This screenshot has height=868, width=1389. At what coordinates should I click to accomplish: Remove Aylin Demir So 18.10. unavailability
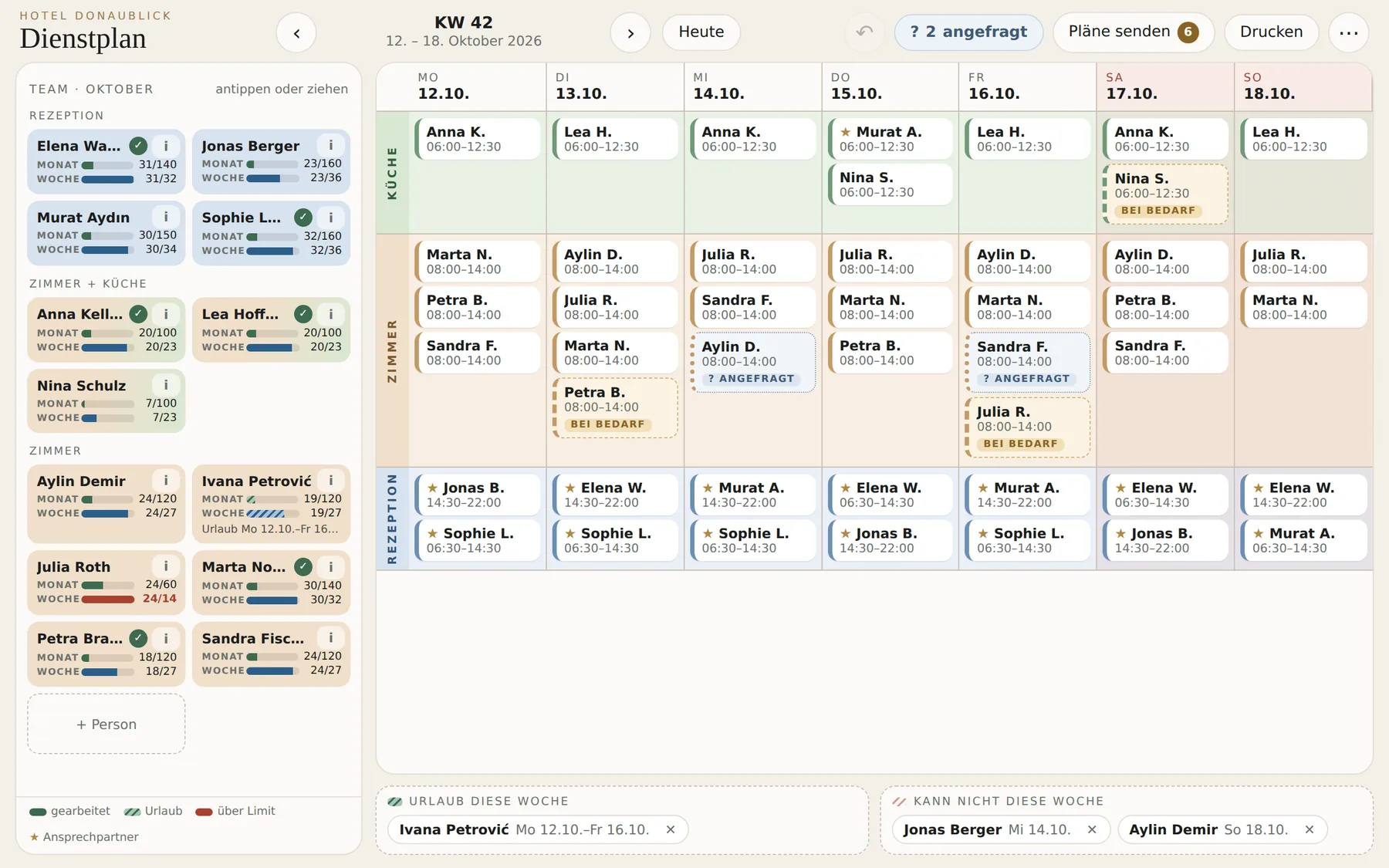(x=1310, y=829)
